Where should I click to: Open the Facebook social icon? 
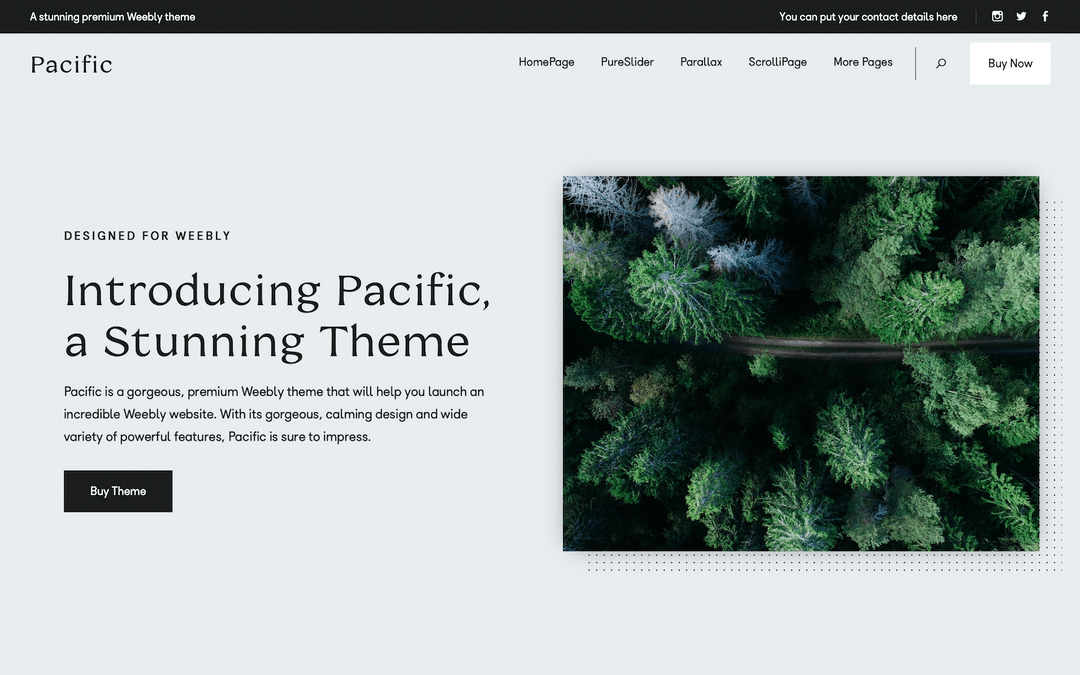point(1044,16)
